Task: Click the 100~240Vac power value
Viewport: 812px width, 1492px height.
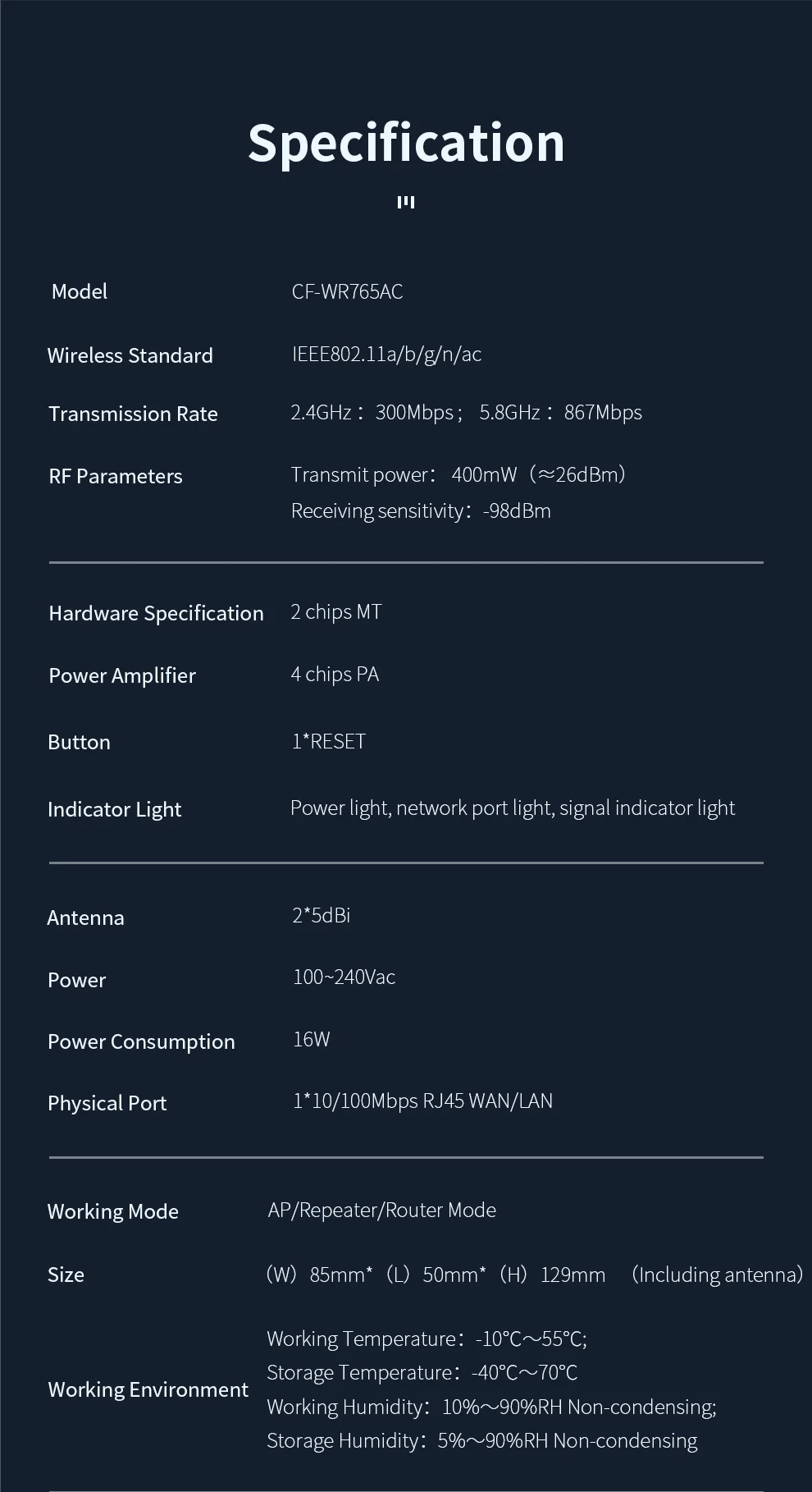Action: tap(344, 977)
